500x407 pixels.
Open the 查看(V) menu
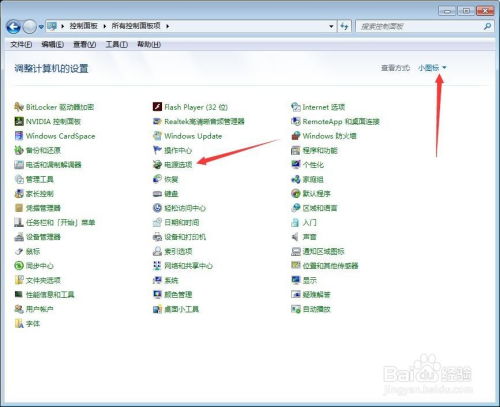[85, 44]
